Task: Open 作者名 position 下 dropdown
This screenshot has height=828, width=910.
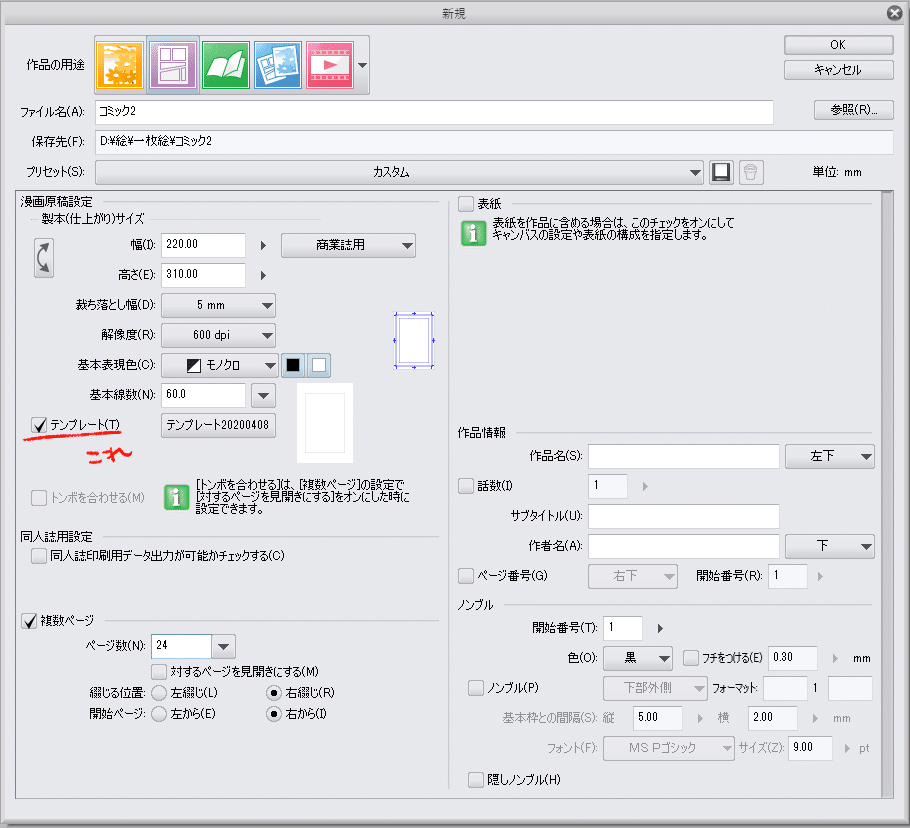Action: [x=829, y=546]
